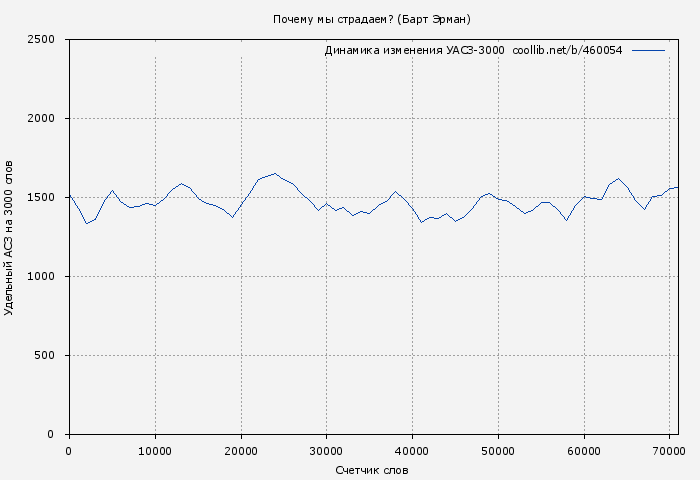
Task: Click the 70000 x-axis tick label
Action: click(670, 451)
